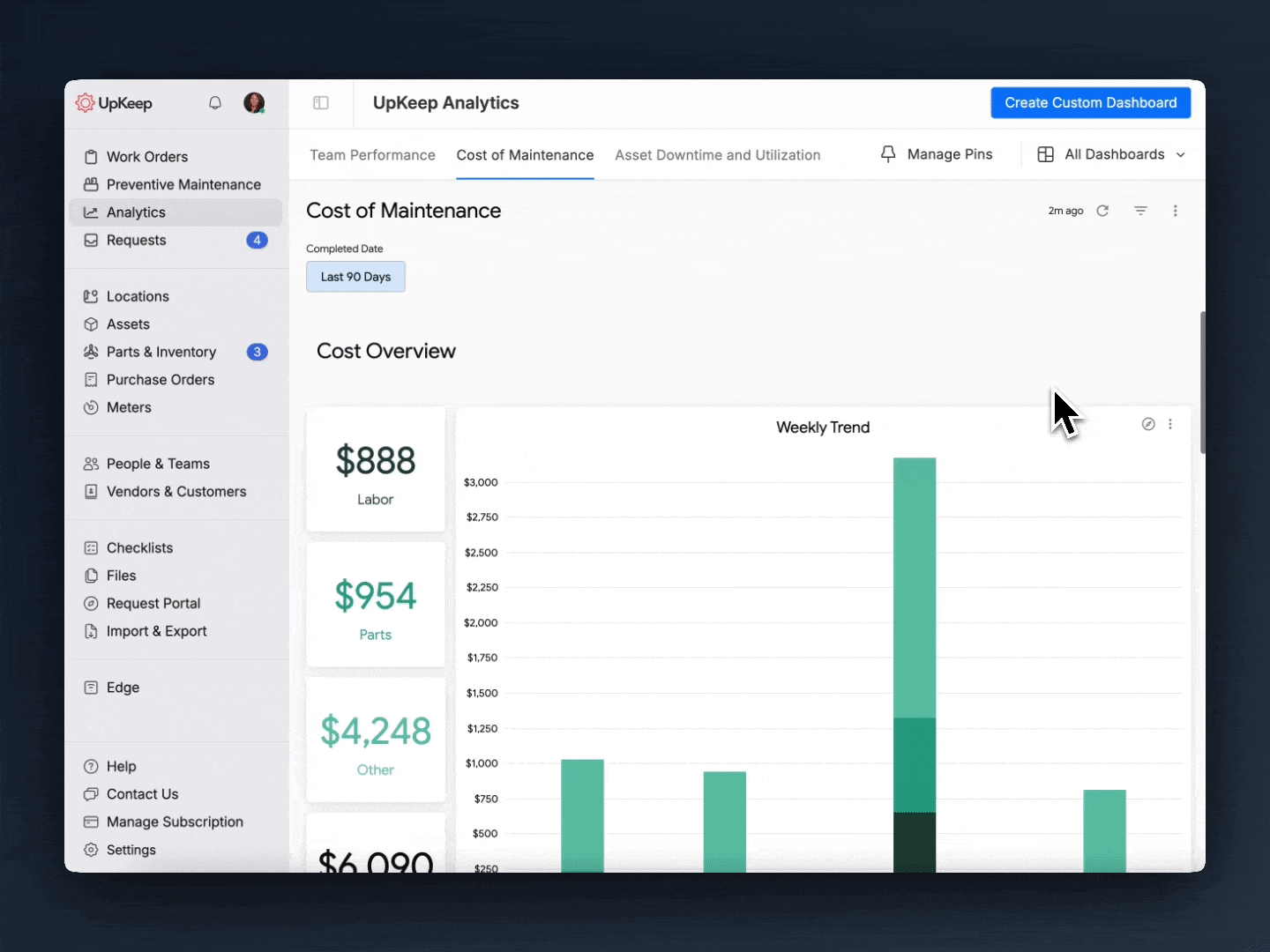Open the dashboard three-dot options menu
The width and height of the screenshot is (1270, 952).
(1175, 211)
